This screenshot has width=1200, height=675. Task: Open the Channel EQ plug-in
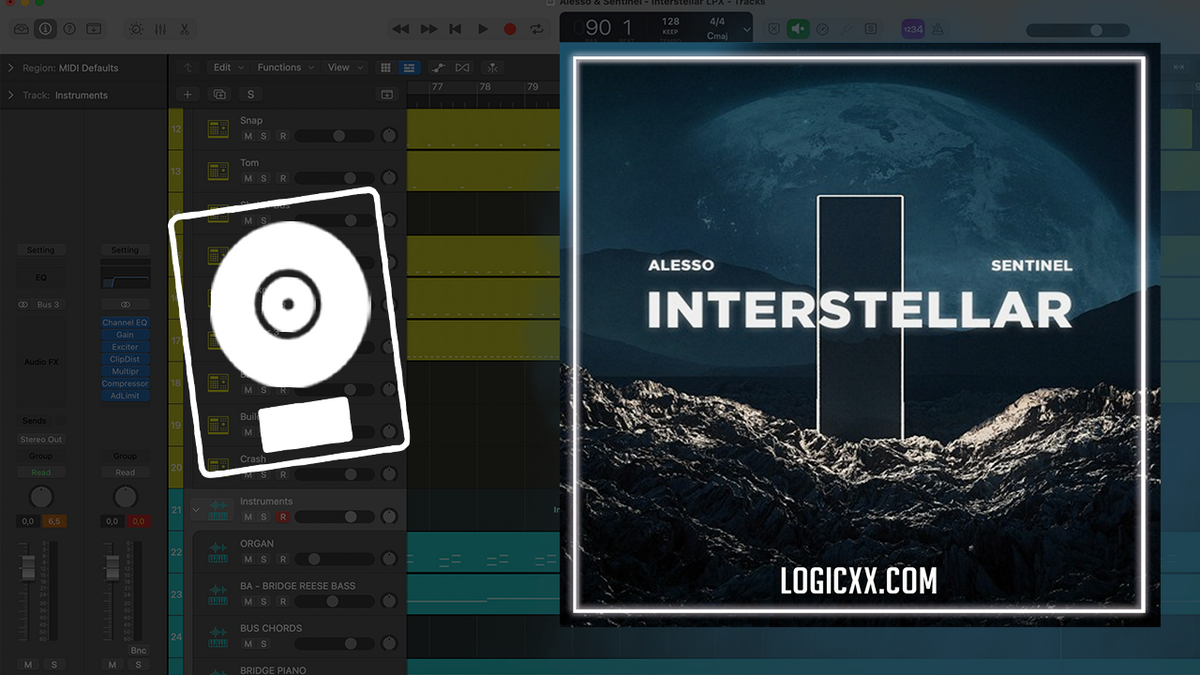pyautogui.click(x=125, y=323)
